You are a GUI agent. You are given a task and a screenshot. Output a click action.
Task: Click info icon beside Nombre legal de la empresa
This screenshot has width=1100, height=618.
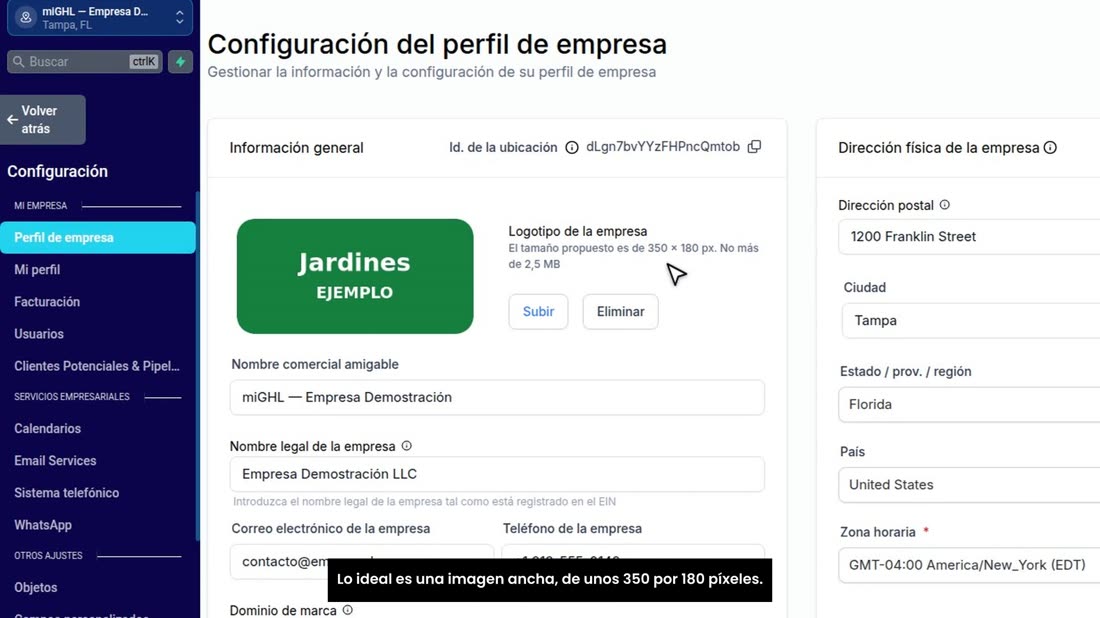point(406,446)
